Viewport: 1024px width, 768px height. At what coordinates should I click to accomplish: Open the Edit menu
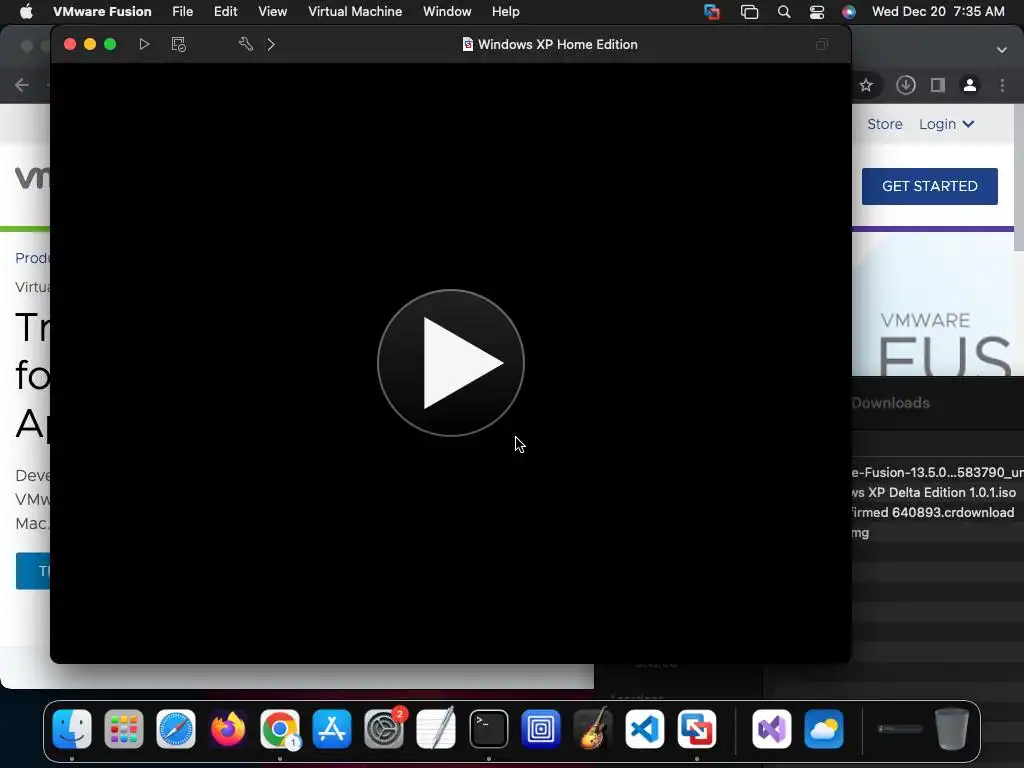pyautogui.click(x=225, y=12)
